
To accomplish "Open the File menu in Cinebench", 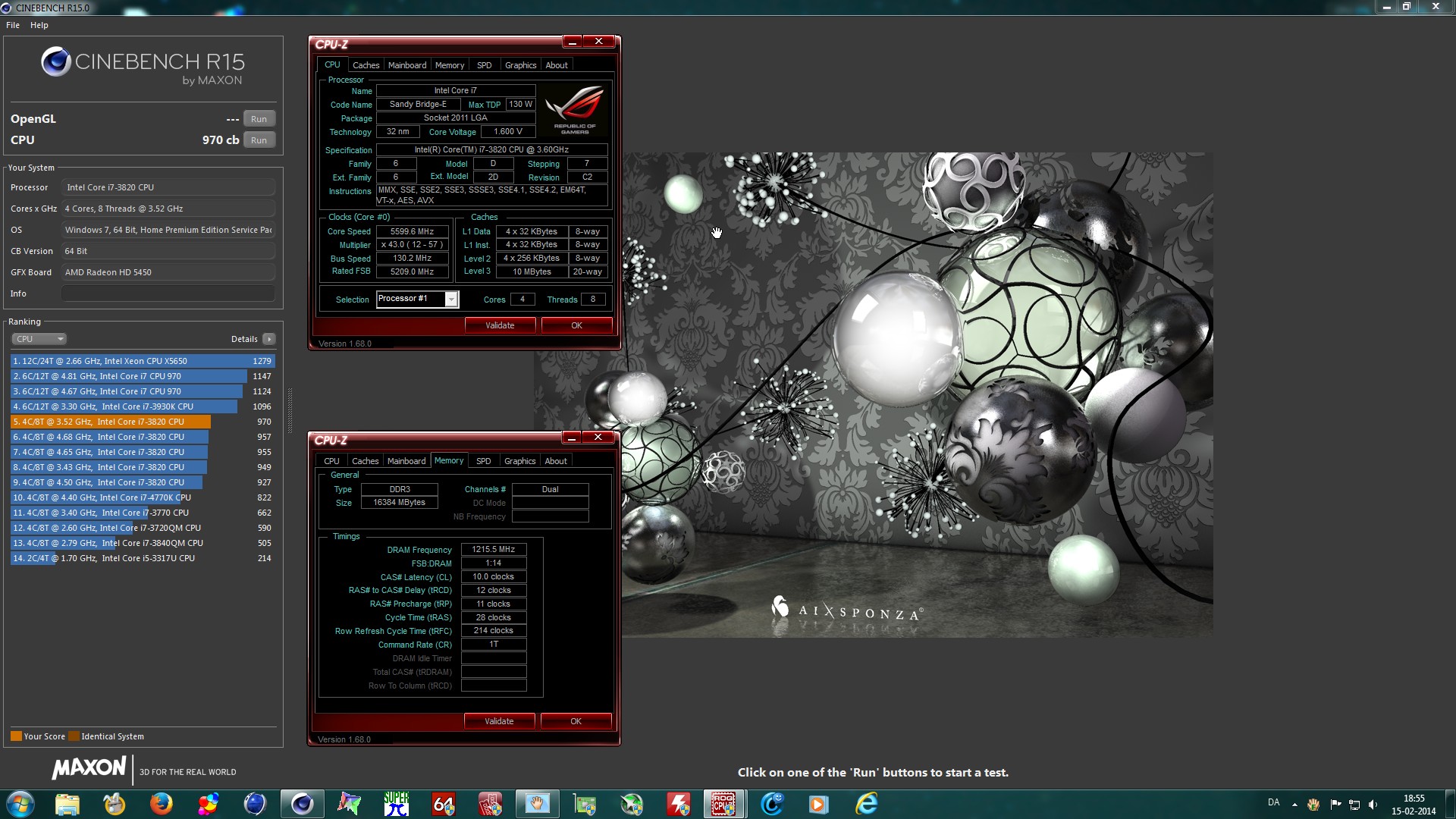I will (x=13, y=25).
